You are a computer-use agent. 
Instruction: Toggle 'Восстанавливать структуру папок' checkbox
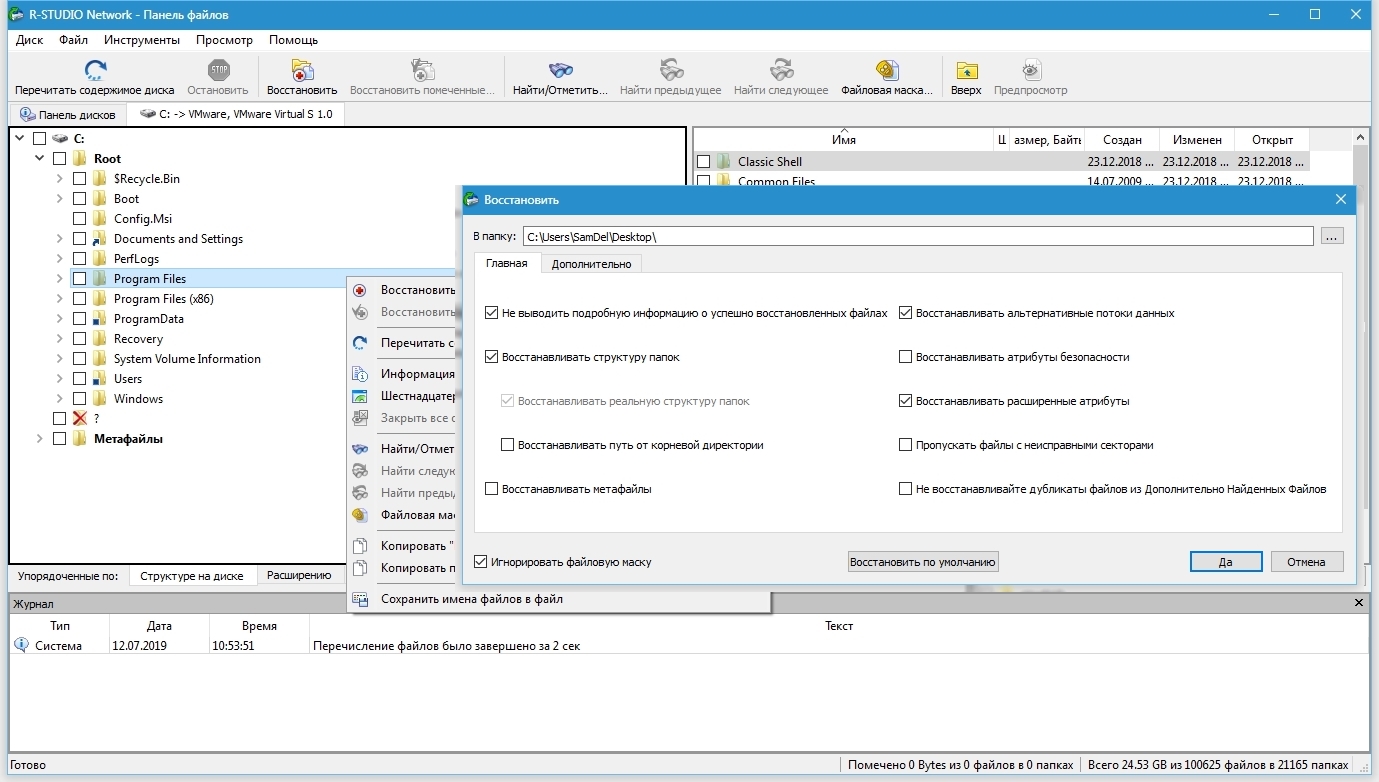pyautogui.click(x=491, y=357)
